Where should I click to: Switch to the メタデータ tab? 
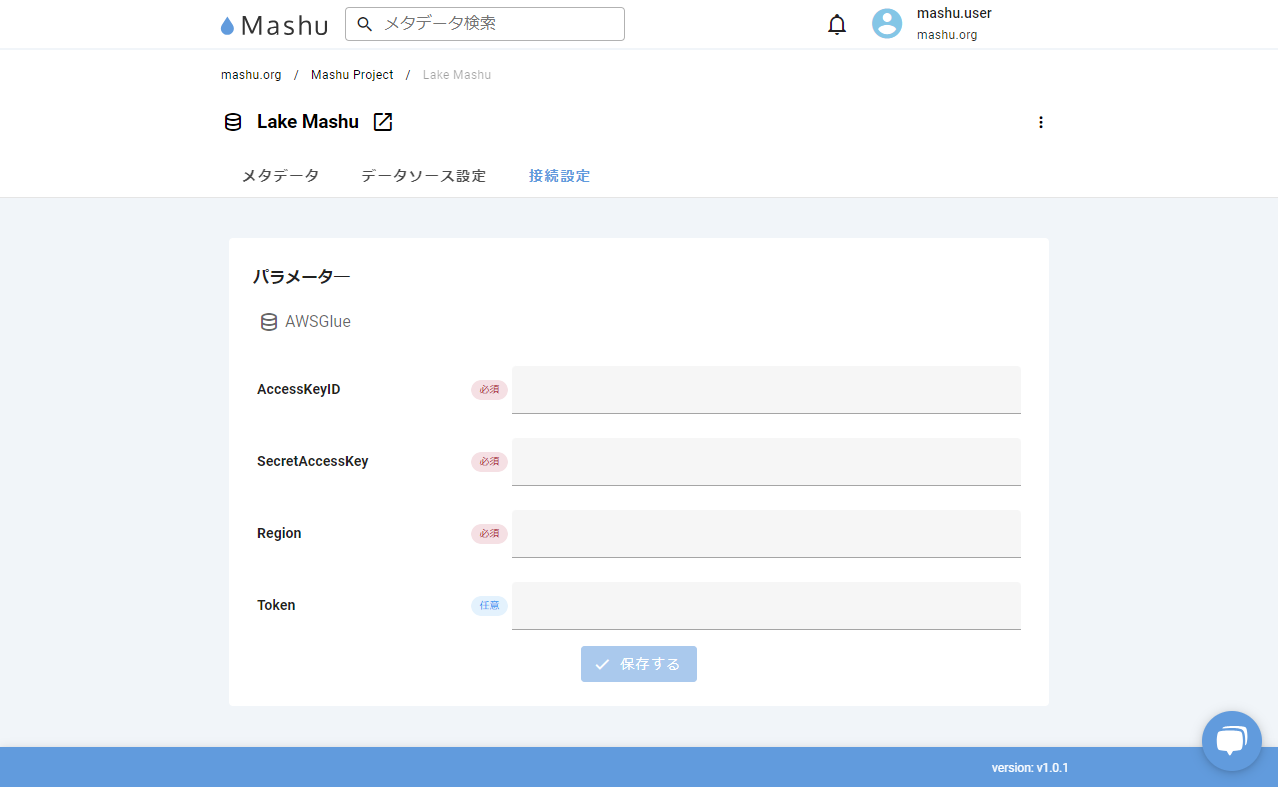[280, 176]
